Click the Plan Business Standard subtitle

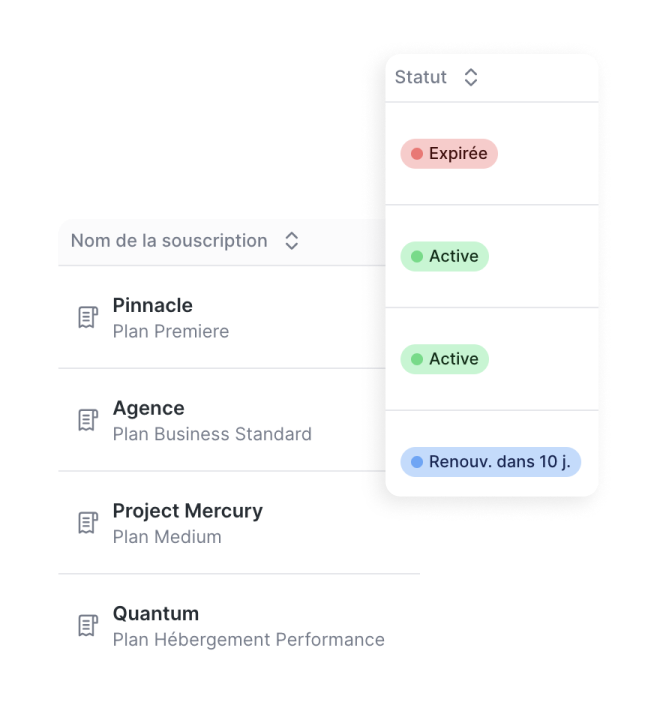pyautogui.click(x=212, y=435)
